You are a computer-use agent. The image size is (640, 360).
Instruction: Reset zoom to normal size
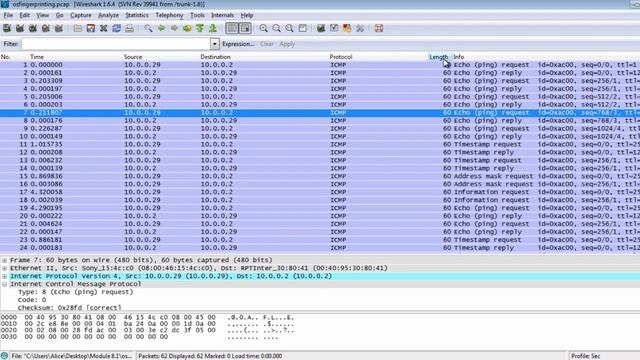point(289,28)
